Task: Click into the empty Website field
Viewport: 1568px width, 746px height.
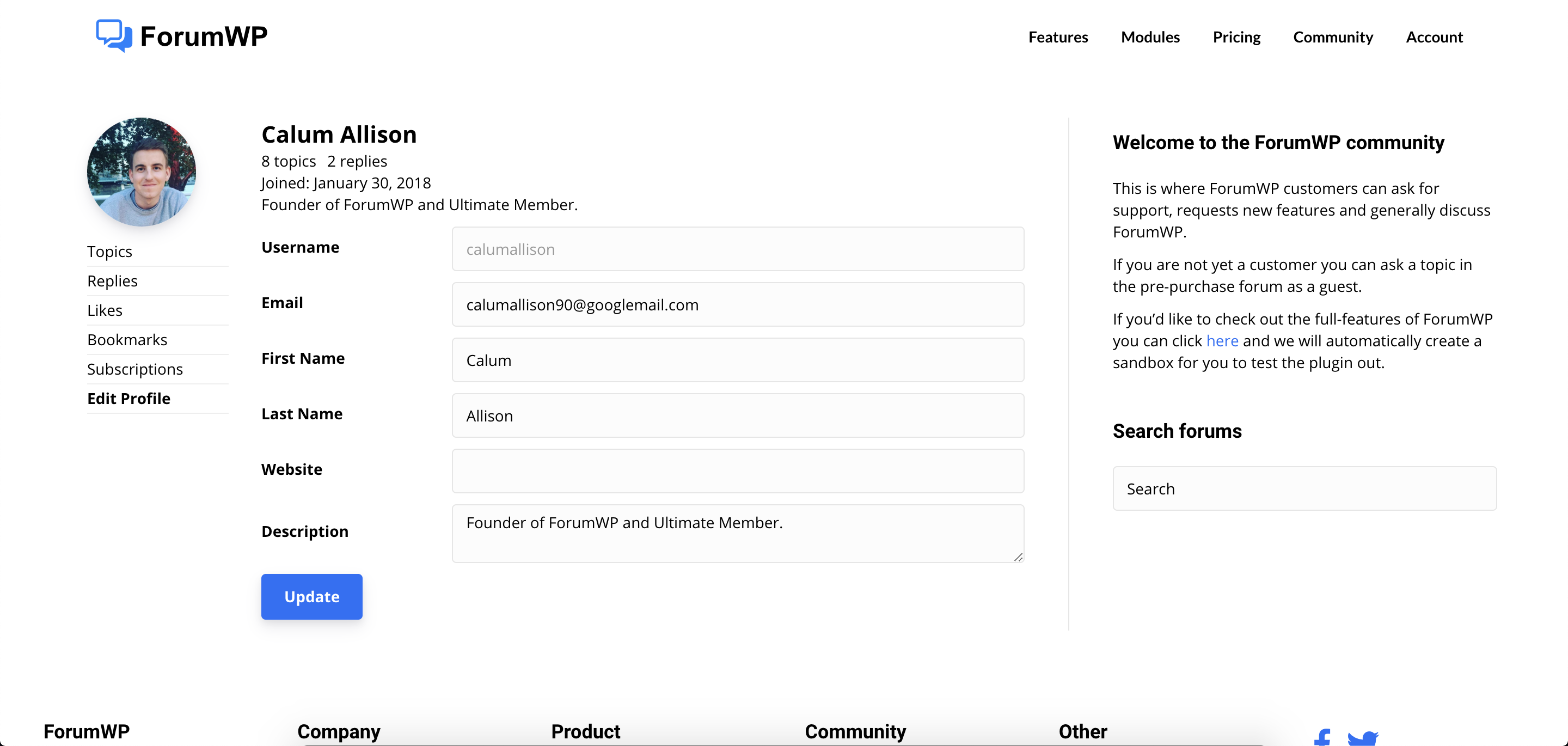Action: 738,470
